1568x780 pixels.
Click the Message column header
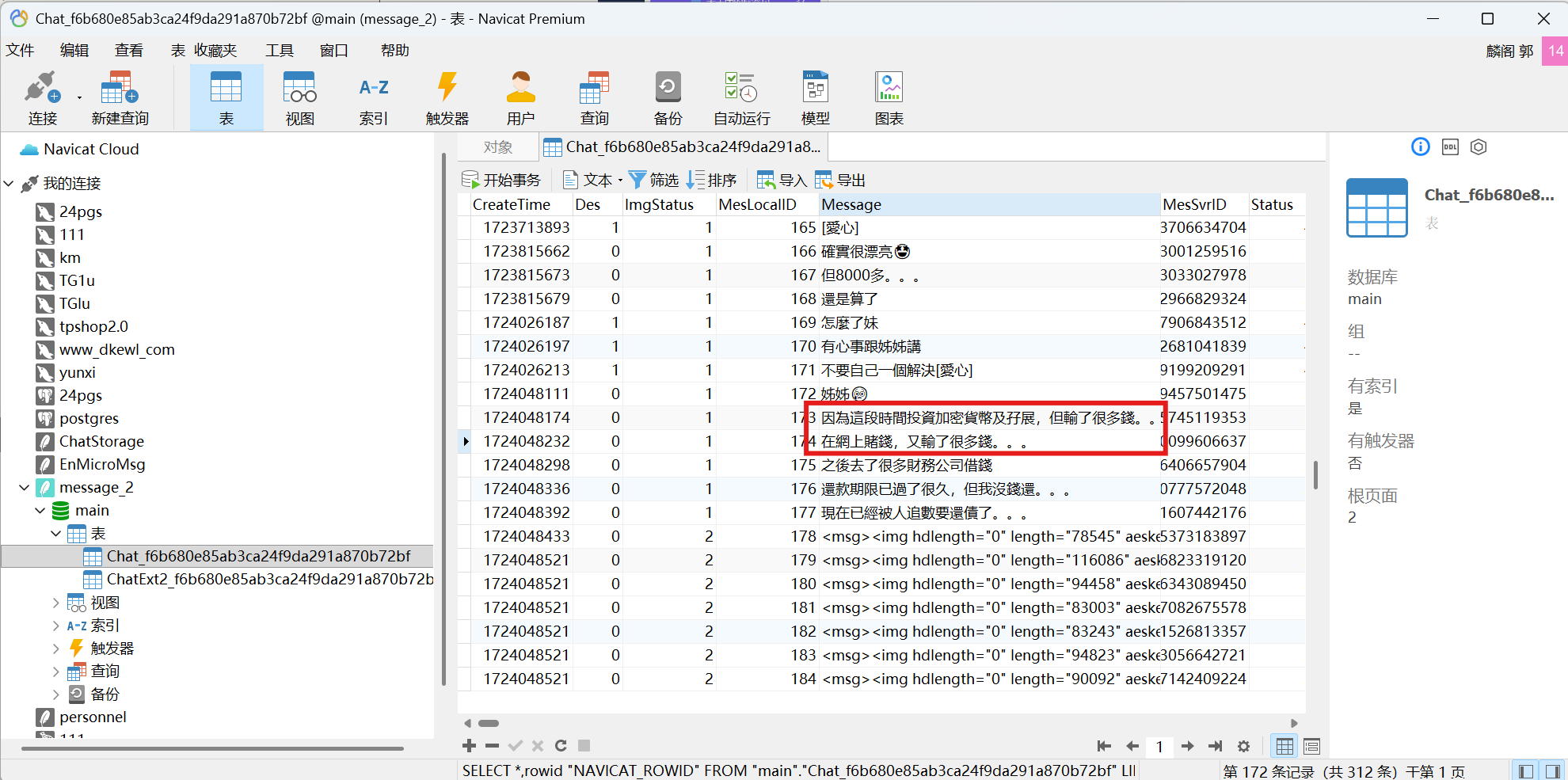point(989,204)
